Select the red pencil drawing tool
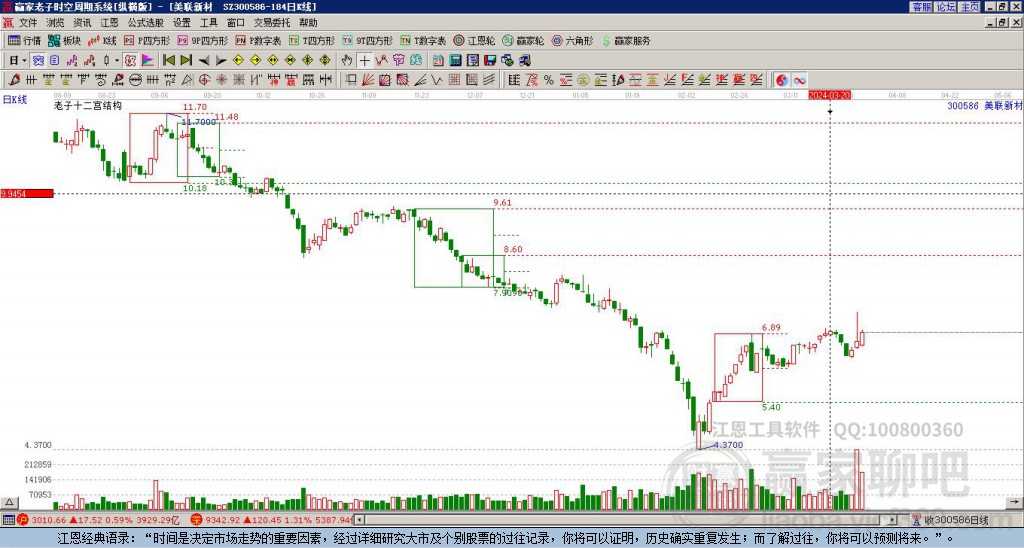 coord(14,80)
